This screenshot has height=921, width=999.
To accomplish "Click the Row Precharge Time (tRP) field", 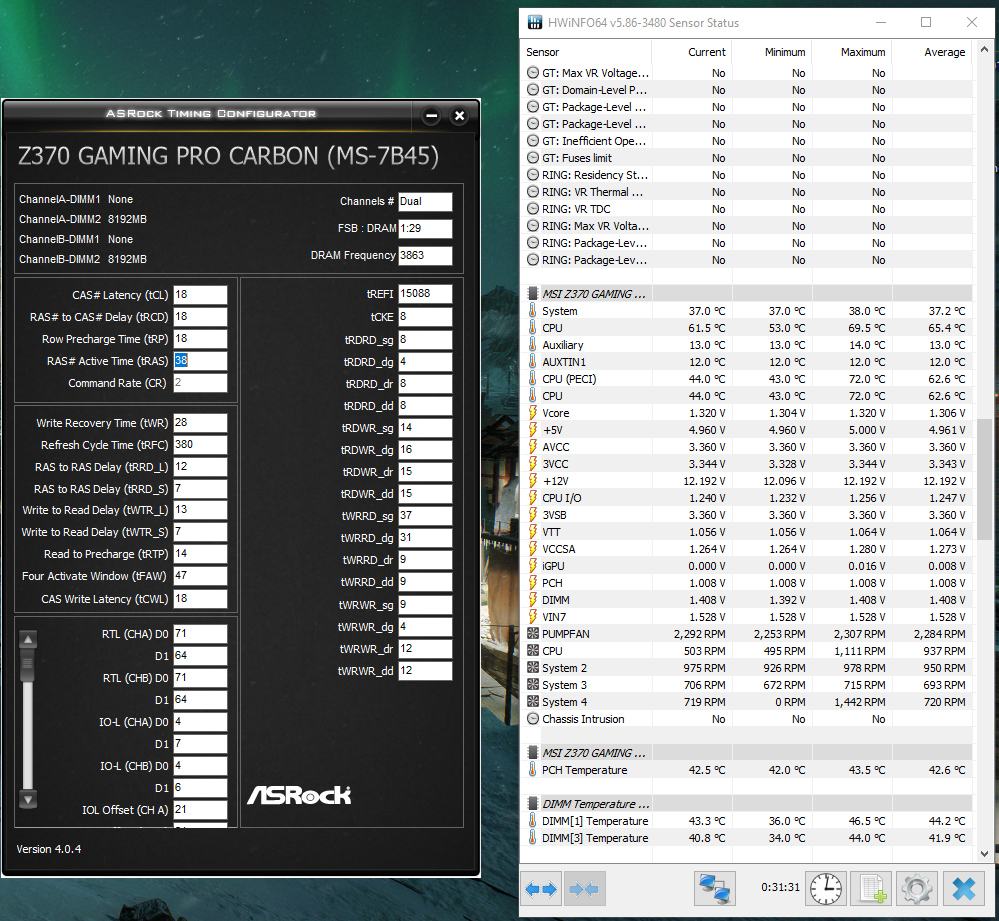I will [200, 339].
